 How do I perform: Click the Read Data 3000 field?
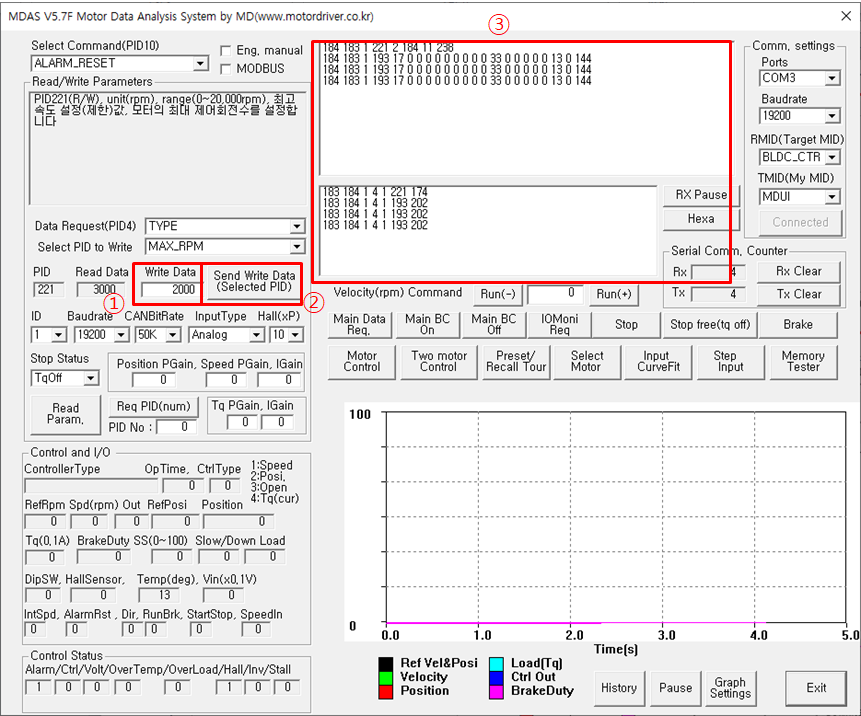click(101, 289)
